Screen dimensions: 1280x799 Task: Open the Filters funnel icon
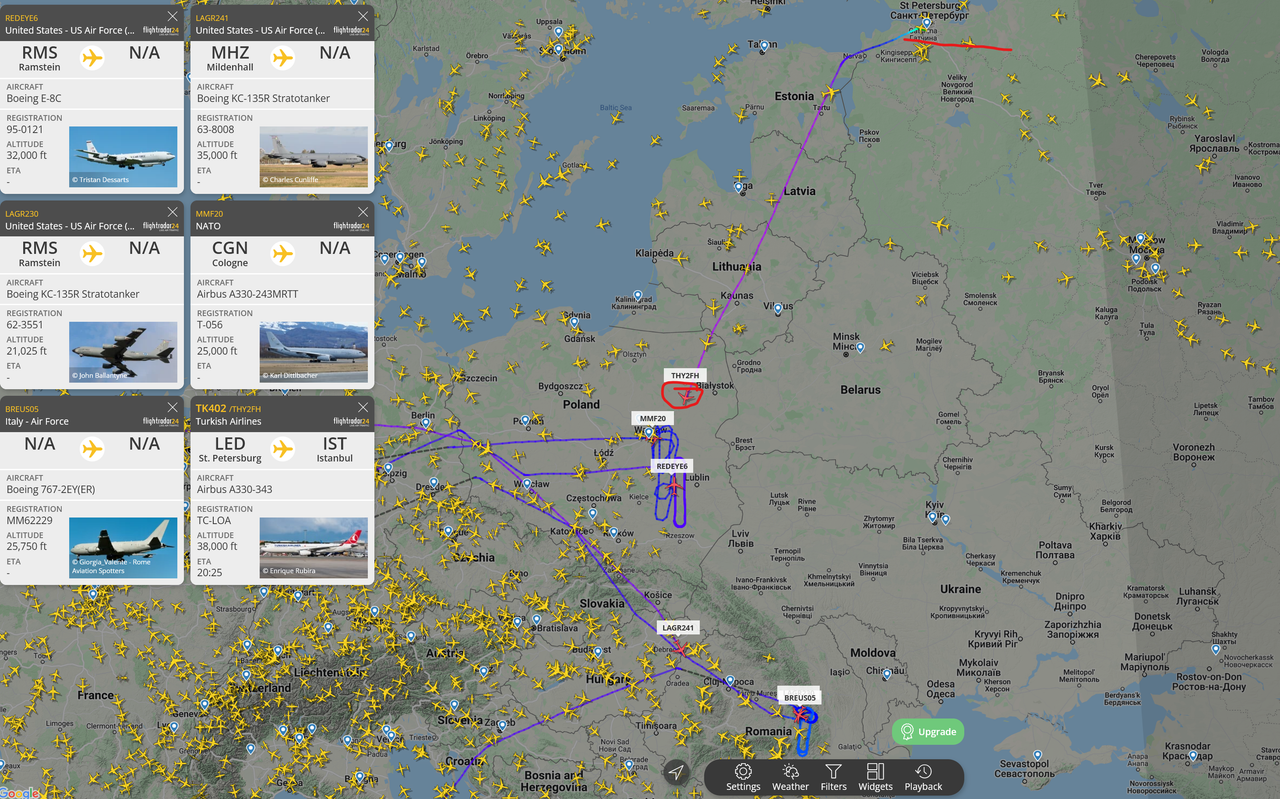pyautogui.click(x=833, y=777)
